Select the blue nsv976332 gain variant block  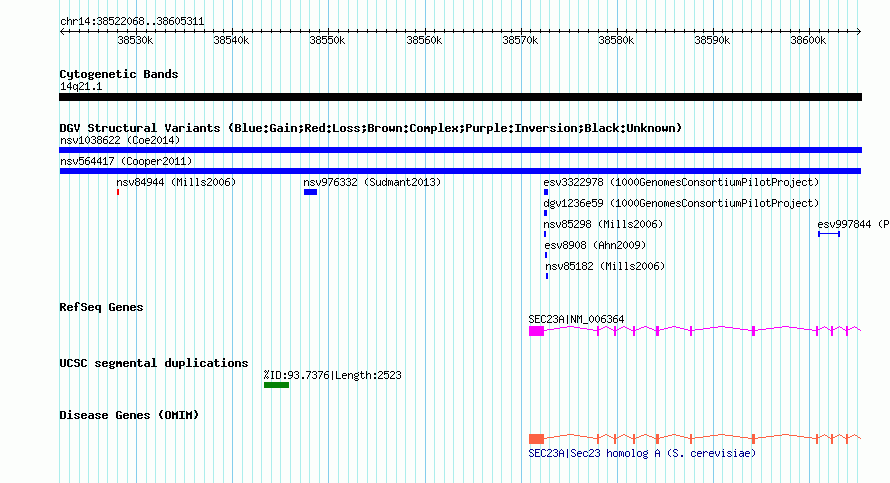[310, 192]
